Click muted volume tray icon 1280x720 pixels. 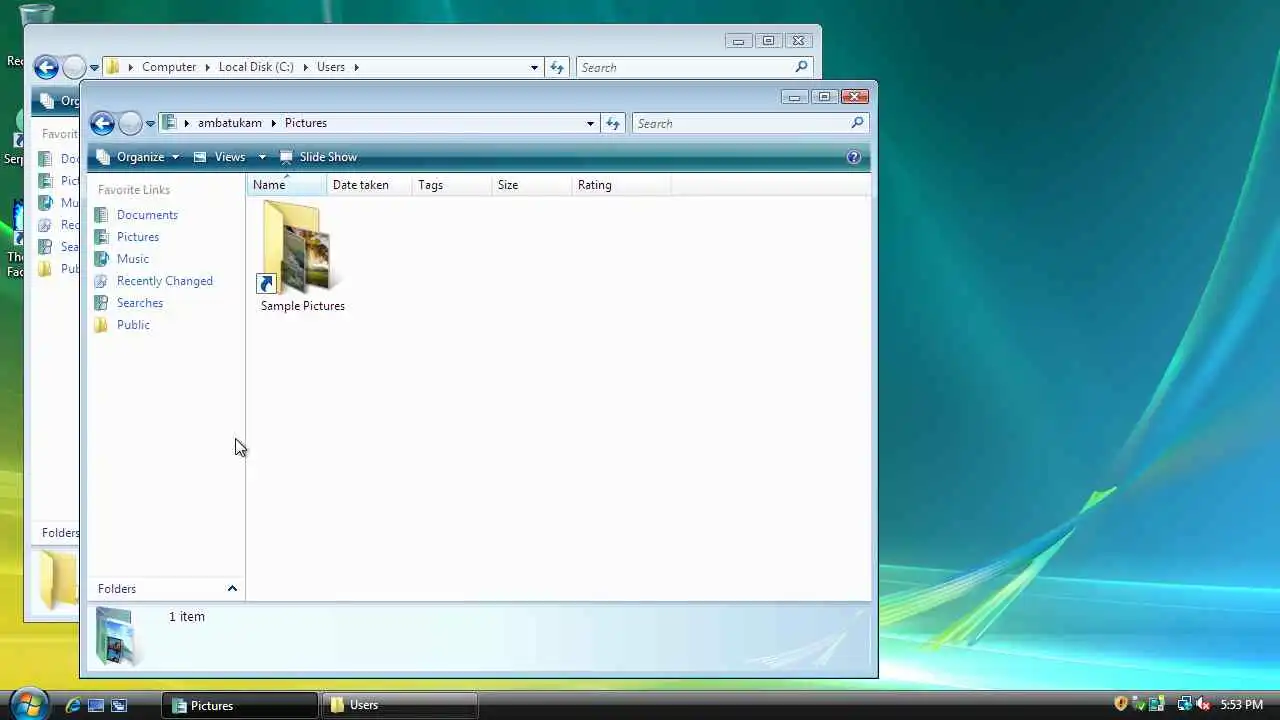1203,704
